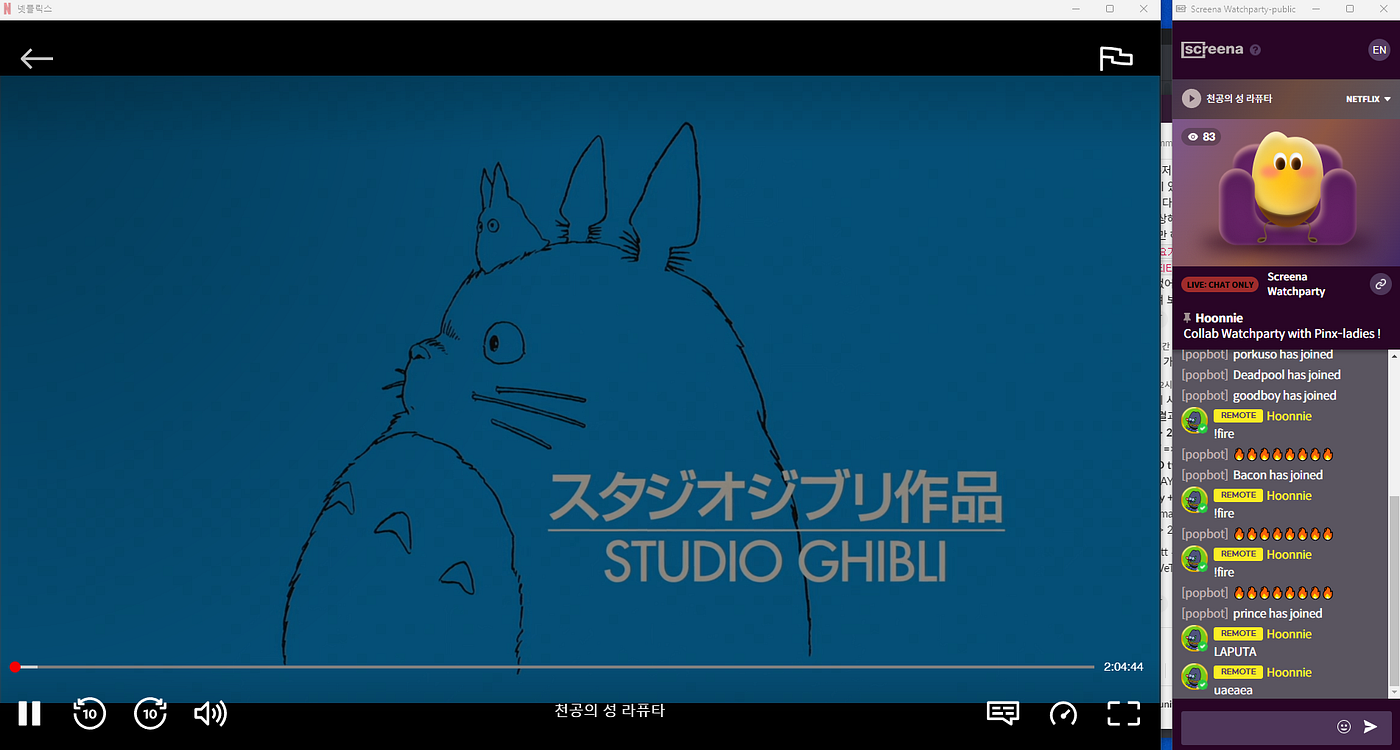Viewport: 1400px width, 750px height.
Task: Click the 2:04:44 remaining time
Action: click(1123, 667)
